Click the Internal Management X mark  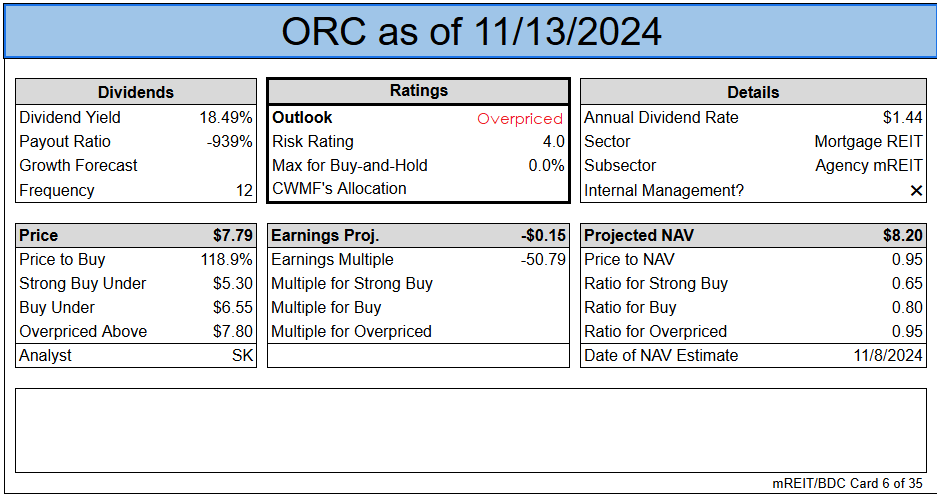916,190
